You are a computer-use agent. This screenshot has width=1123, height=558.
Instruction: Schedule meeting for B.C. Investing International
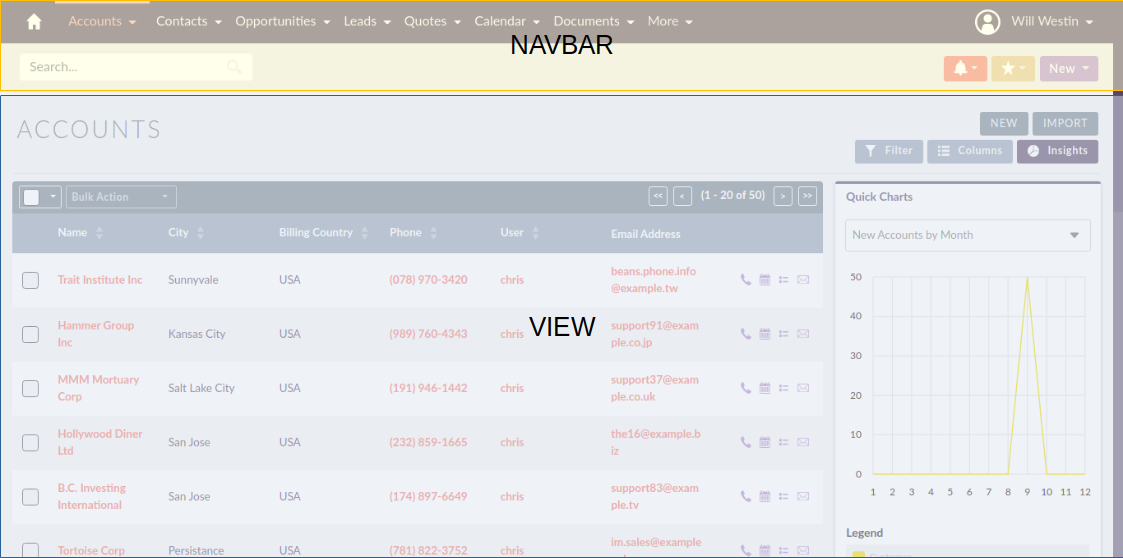[x=764, y=496]
